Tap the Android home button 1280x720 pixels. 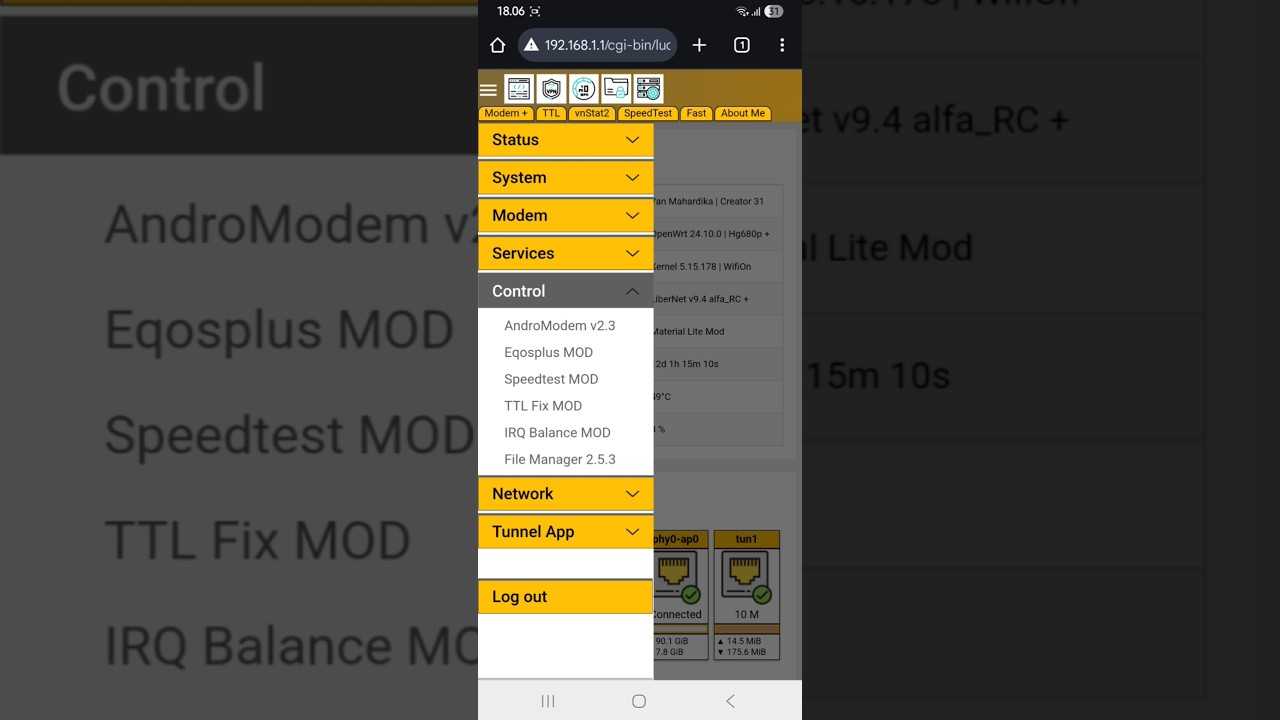pyautogui.click(x=639, y=701)
